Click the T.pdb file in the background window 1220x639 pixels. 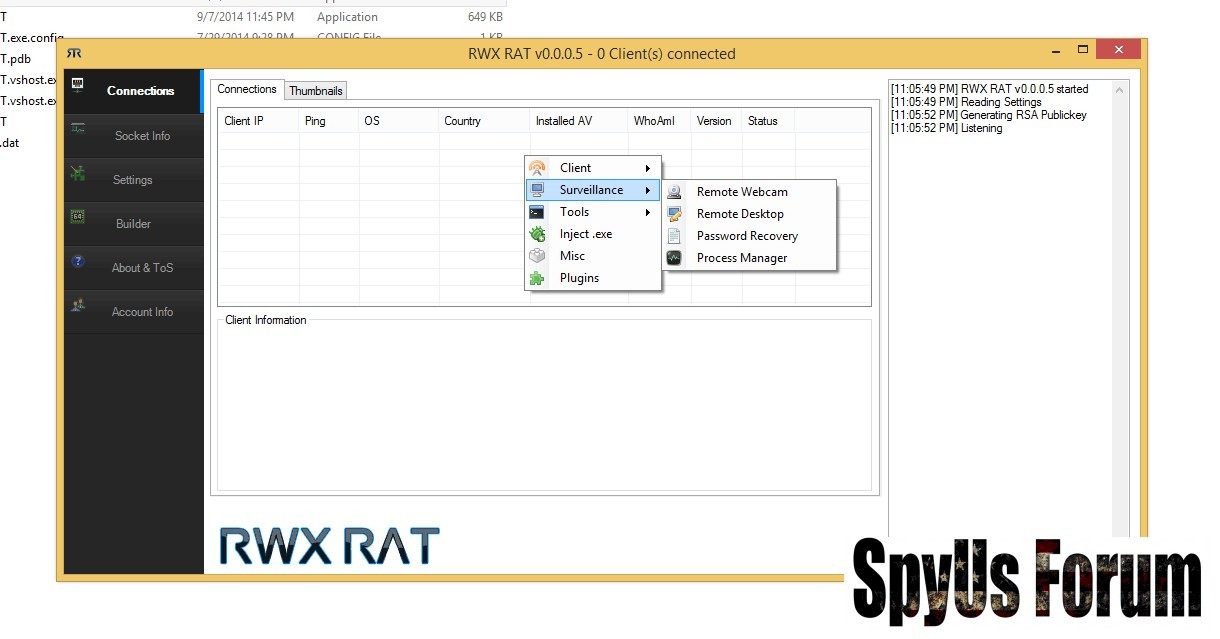(x=16, y=59)
